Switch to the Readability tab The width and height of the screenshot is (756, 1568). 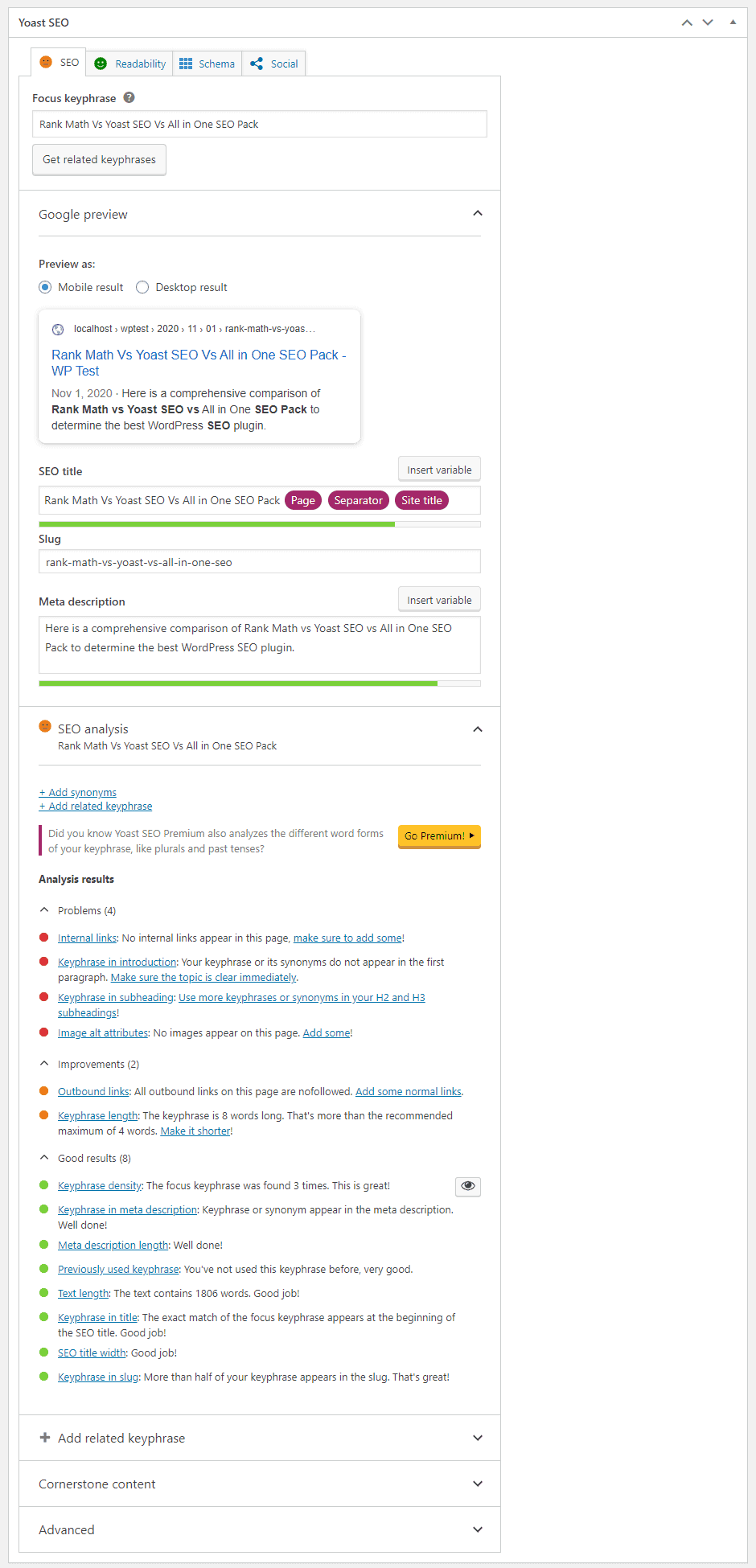[x=130, y=64]
